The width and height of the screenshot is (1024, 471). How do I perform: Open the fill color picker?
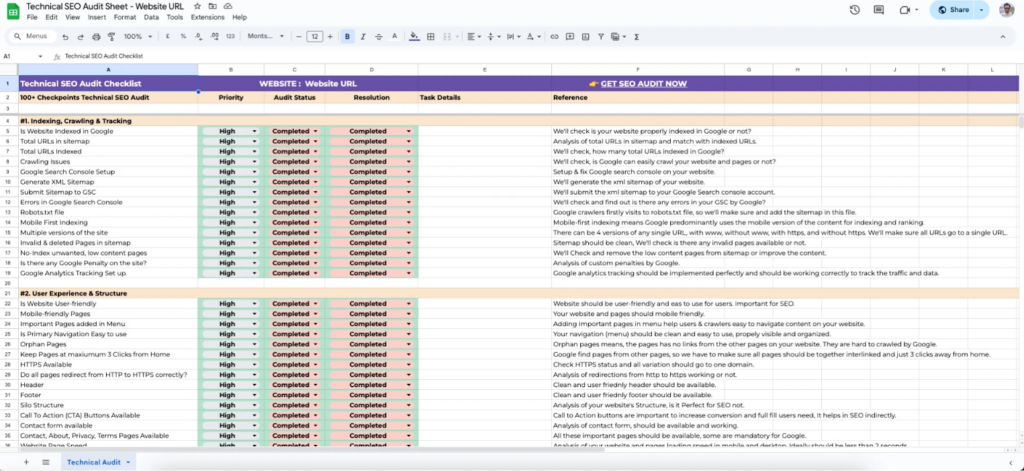(414, 36)
